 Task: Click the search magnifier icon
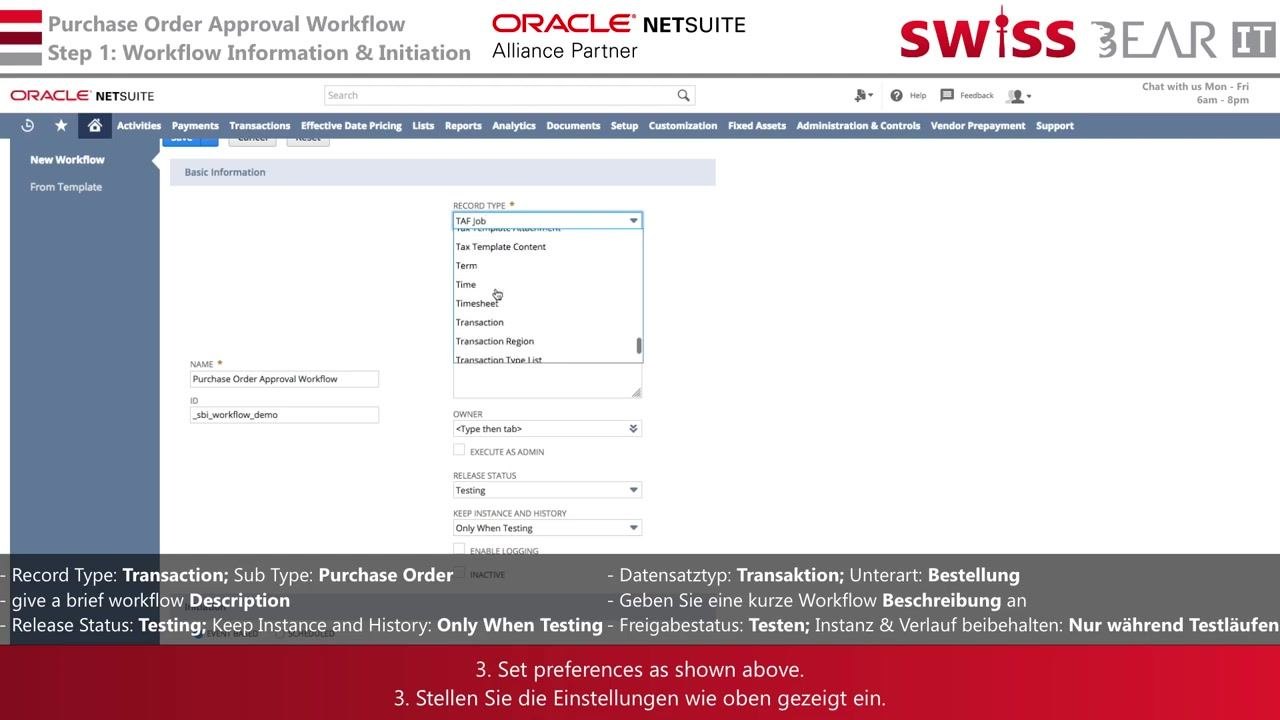(x=683, y=95)
